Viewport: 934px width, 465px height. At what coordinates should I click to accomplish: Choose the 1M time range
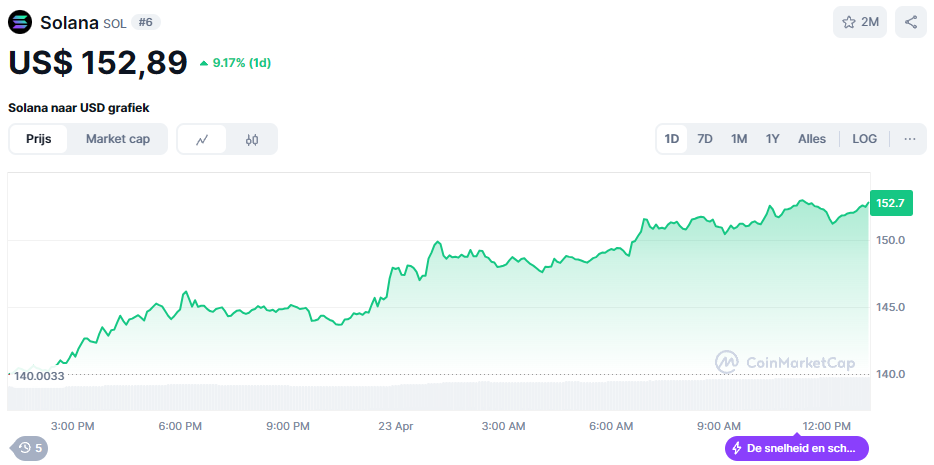point(739,139)
